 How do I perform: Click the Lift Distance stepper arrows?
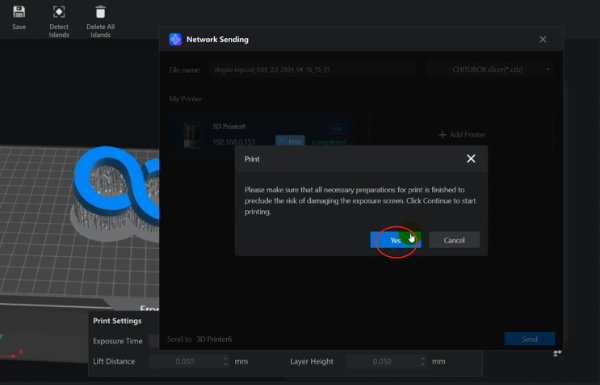pyautogui.click(x=225, y=361)
